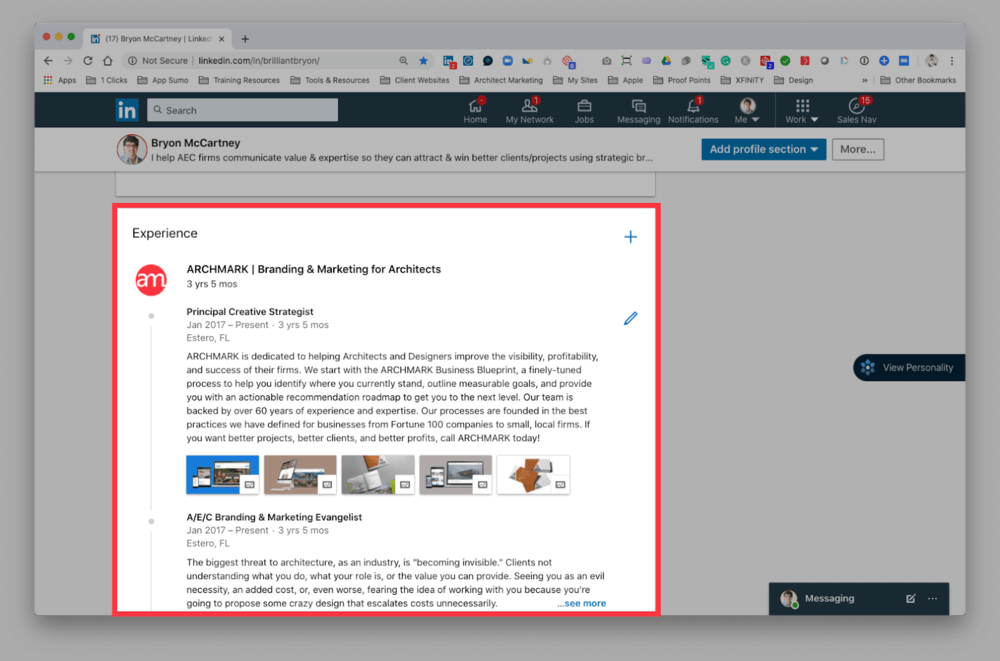Open Tools & Resources bookmark folder
Screen dimensions: 1000x661
click(330, 80)
